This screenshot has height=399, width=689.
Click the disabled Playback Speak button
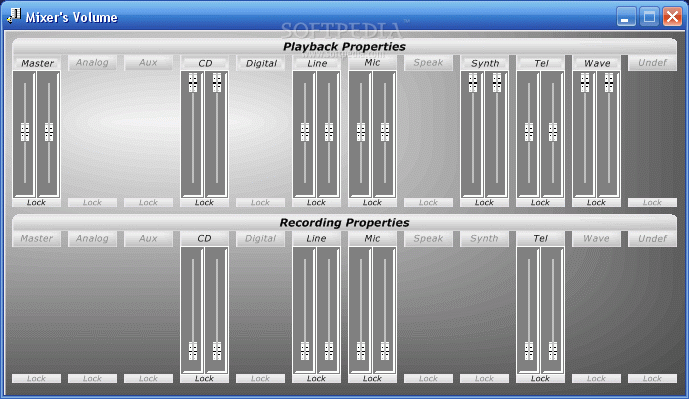[428, 63]
